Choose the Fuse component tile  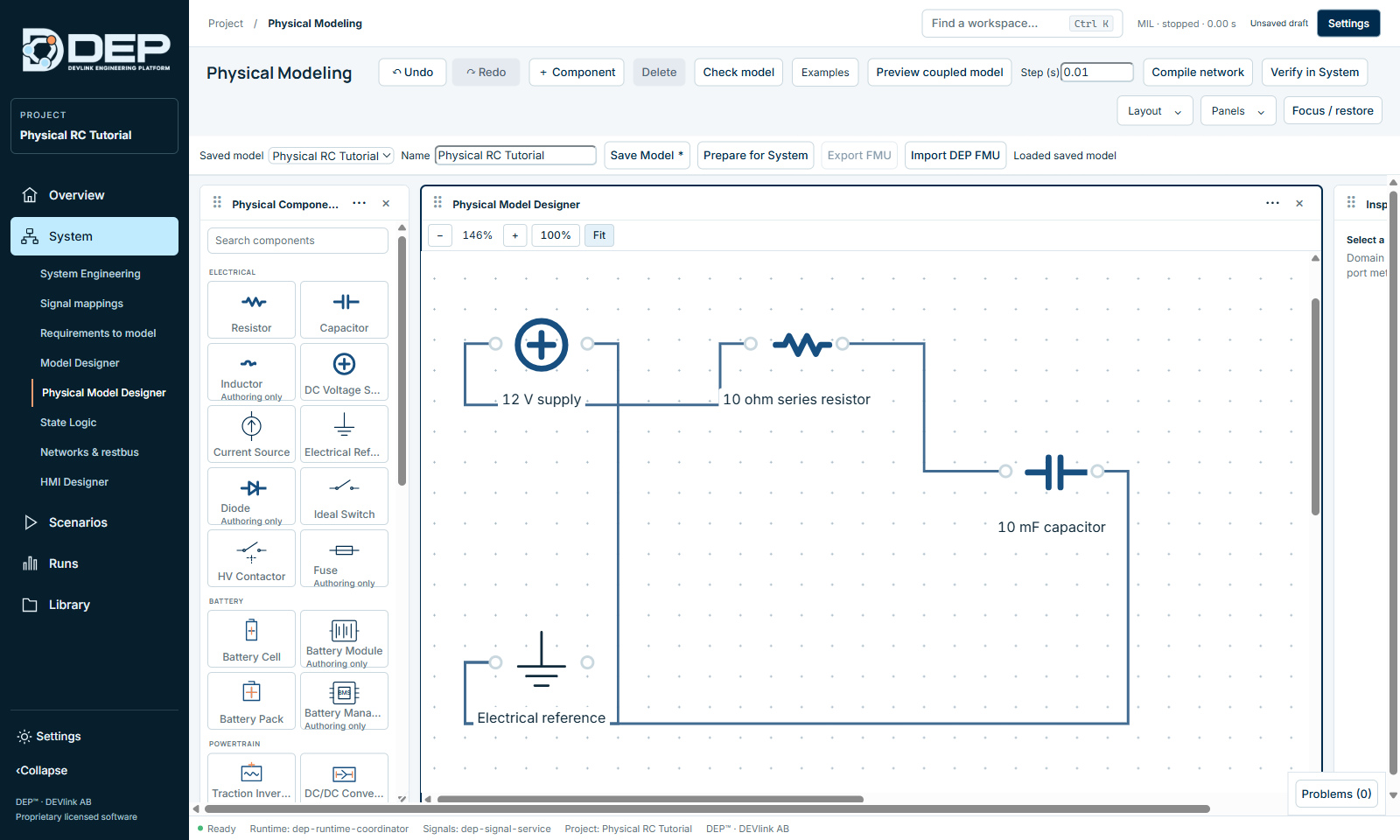(x=344, y=558)
